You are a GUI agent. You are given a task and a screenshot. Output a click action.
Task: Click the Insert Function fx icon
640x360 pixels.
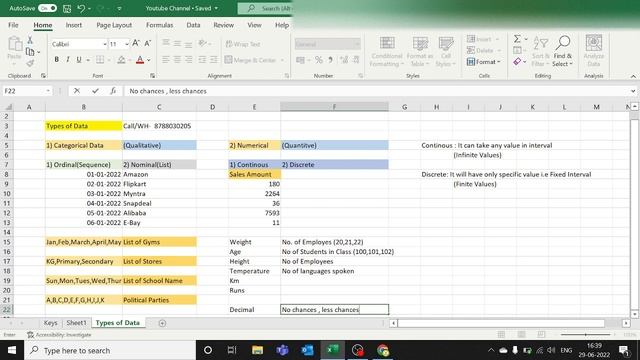point(113,91)
